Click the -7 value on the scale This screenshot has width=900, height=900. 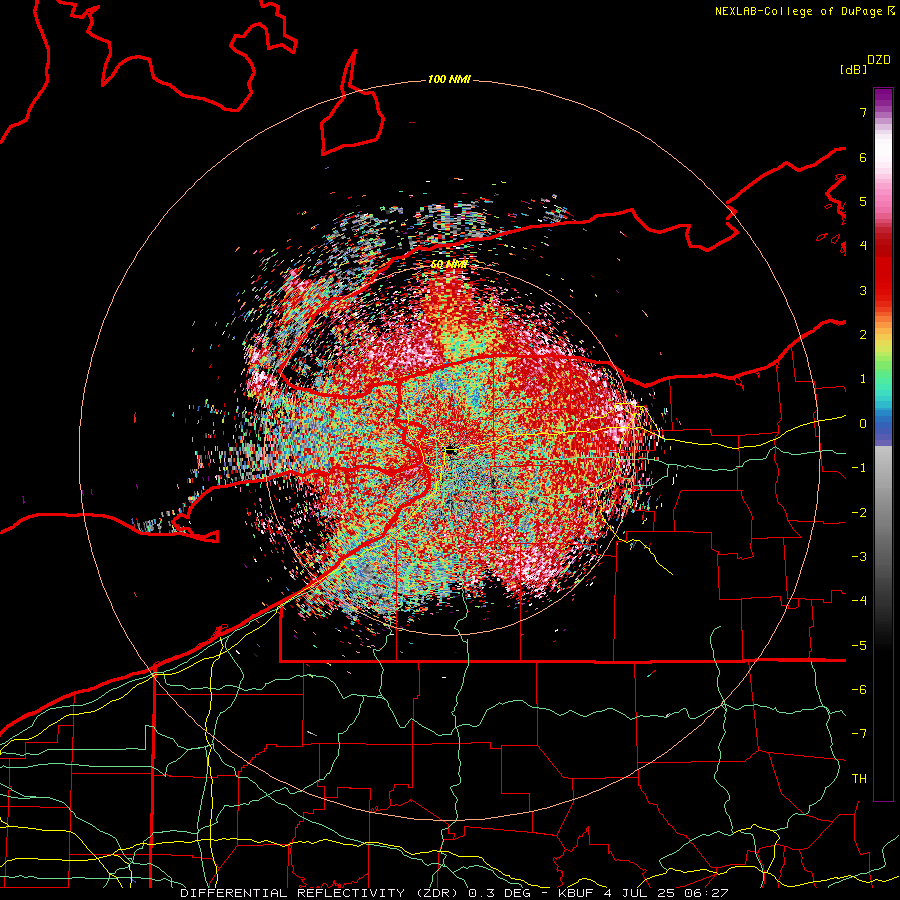(859, 734)
